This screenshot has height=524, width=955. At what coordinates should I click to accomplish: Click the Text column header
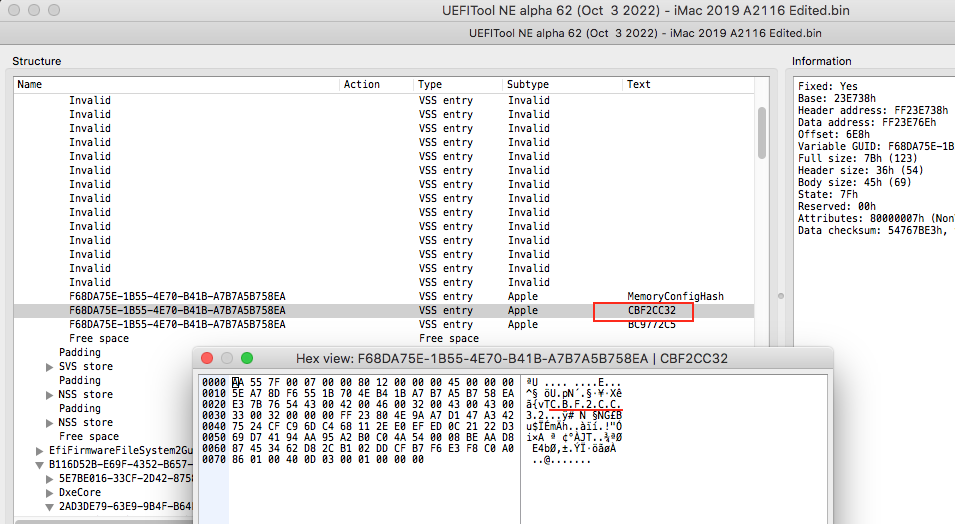click(x=688, y=85)
